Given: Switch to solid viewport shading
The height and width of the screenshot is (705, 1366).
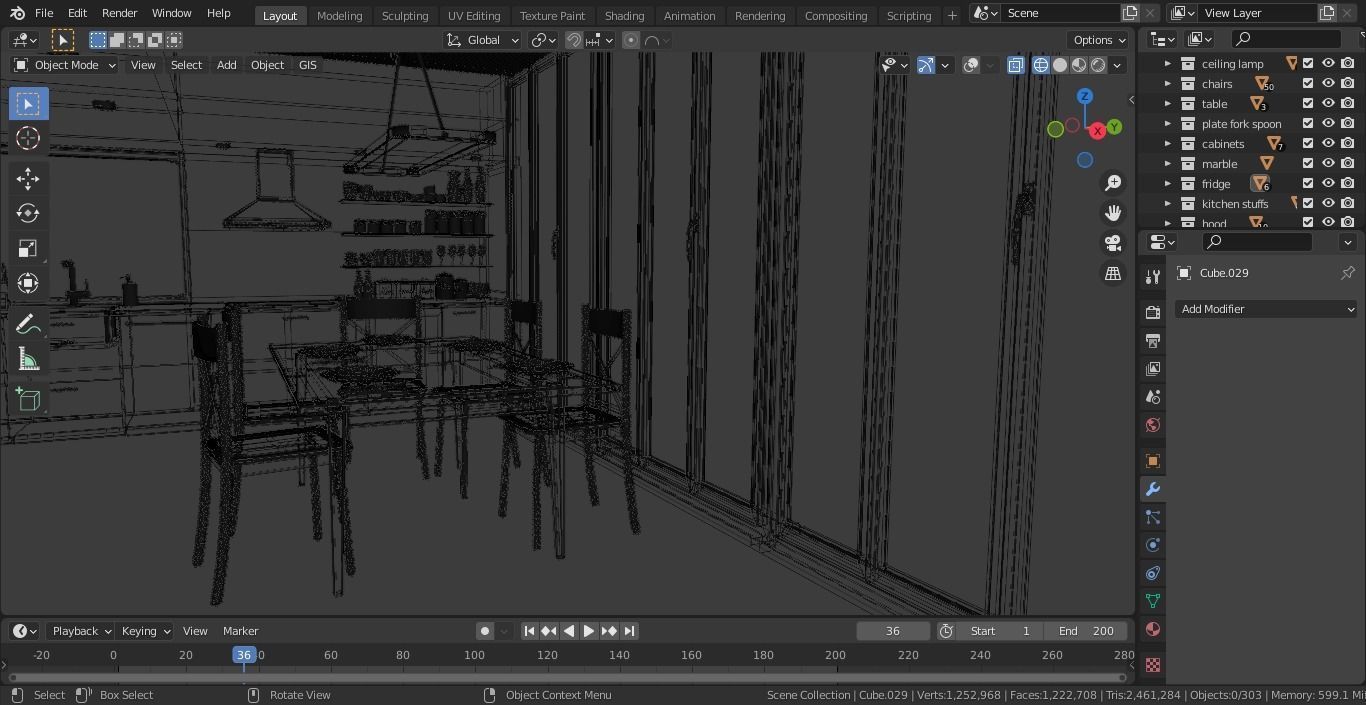Looking at the screenshot, I should coord(1060,65).
